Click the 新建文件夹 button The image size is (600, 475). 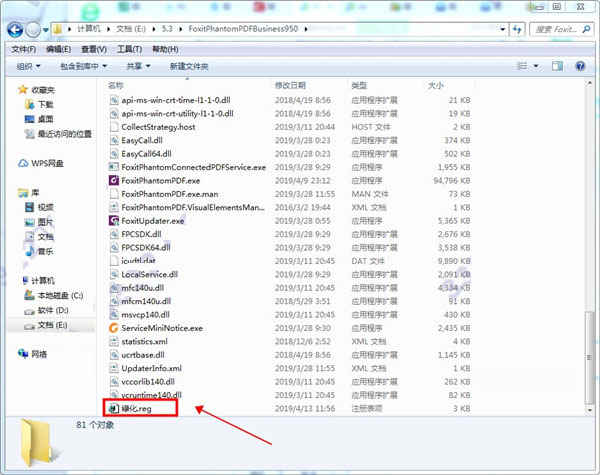(x=189, y=67)
